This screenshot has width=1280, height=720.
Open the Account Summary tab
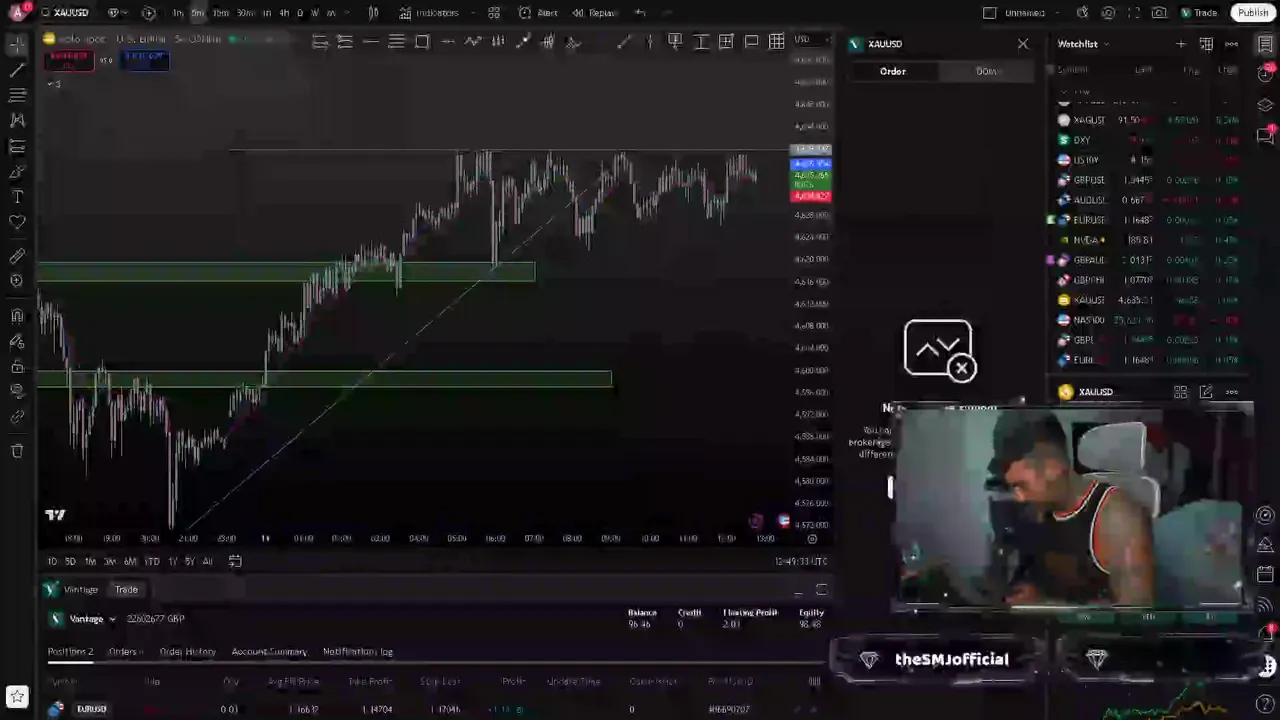tap(269, 652)
